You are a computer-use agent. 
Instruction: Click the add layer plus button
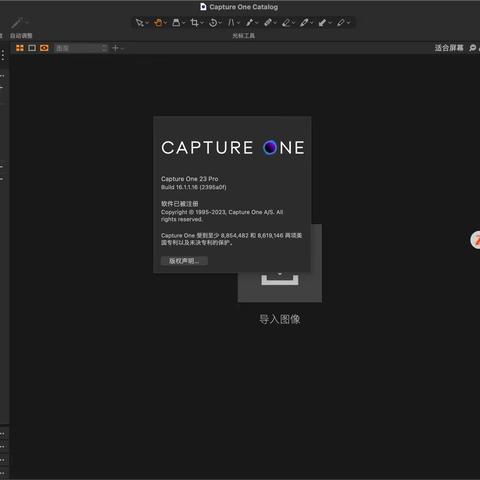click(115, 48)
